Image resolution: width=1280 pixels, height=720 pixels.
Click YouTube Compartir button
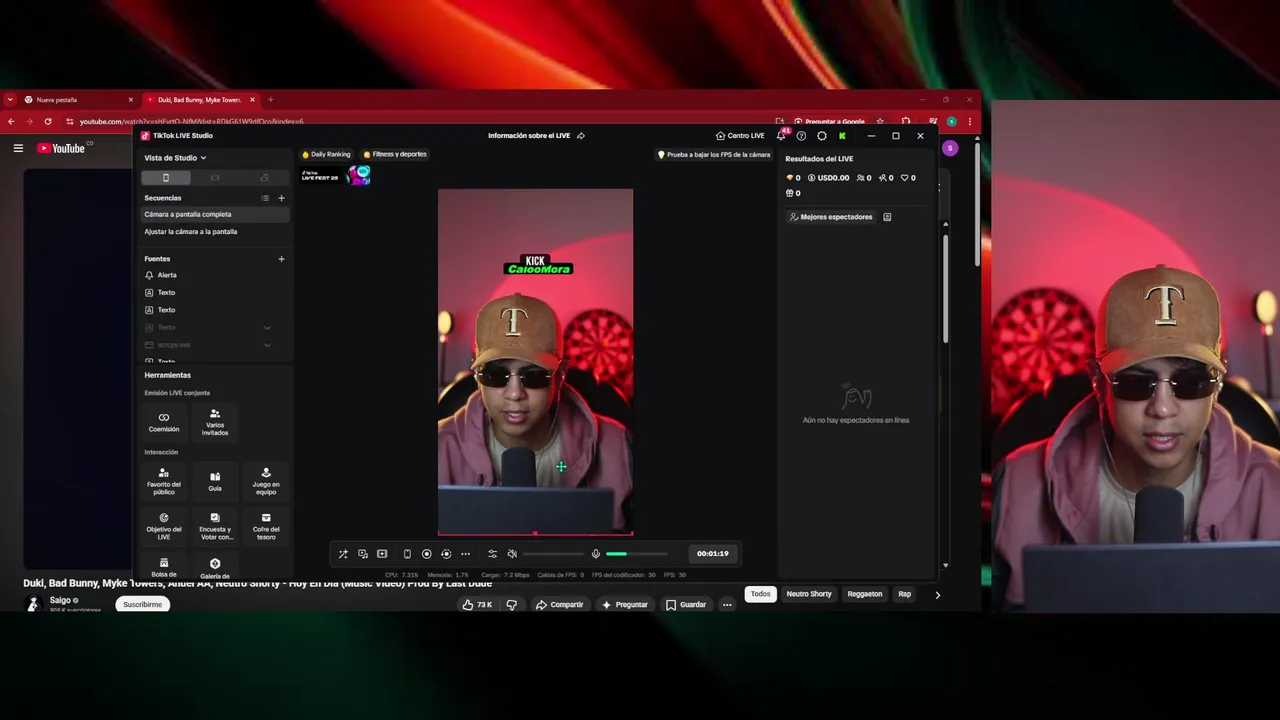[559, 605]
